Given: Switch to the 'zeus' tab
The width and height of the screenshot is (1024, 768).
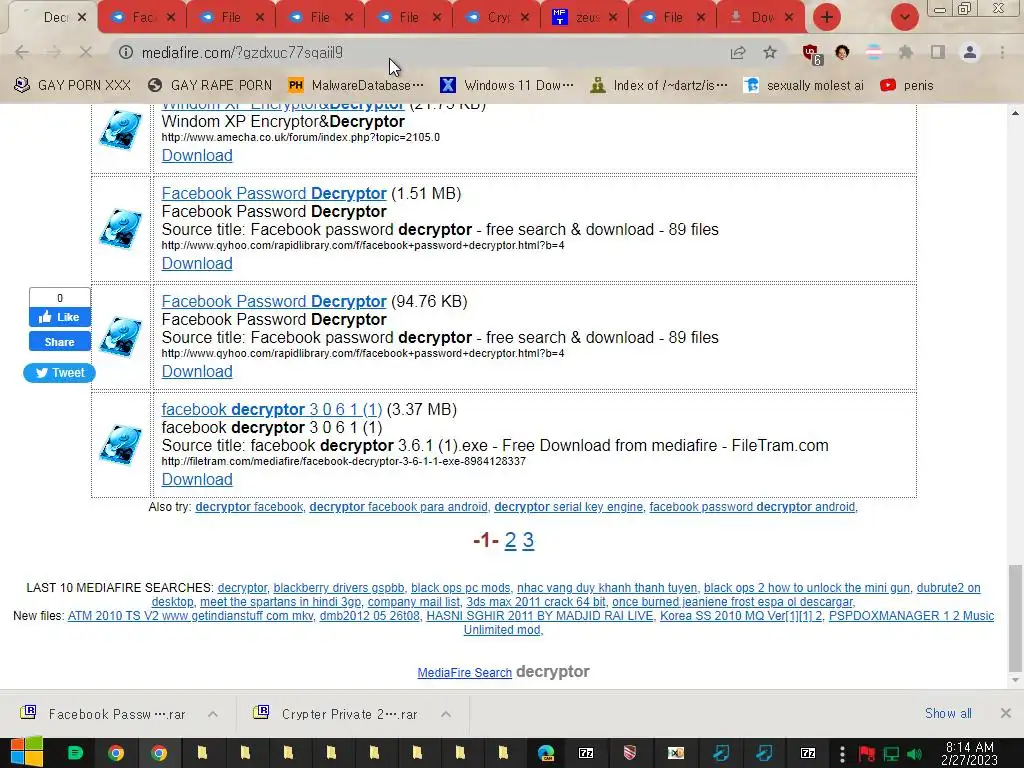Looking at the screenshot, I should click(x=586, y=18).
